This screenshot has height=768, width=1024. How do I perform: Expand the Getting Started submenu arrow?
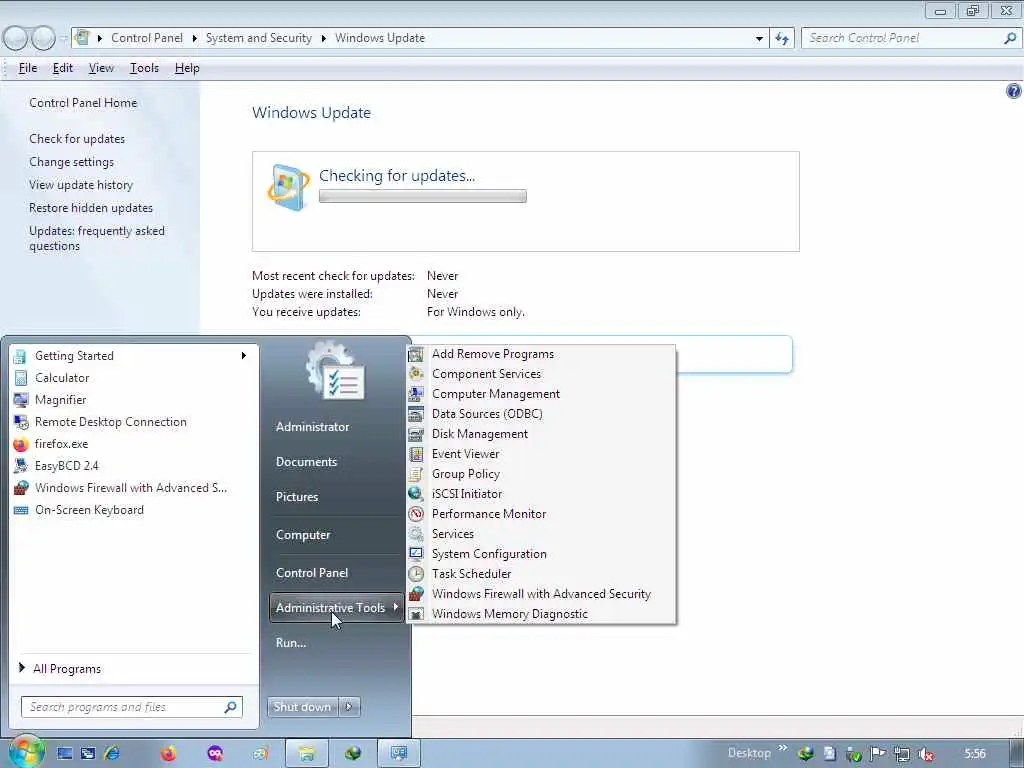click(244, 355)
